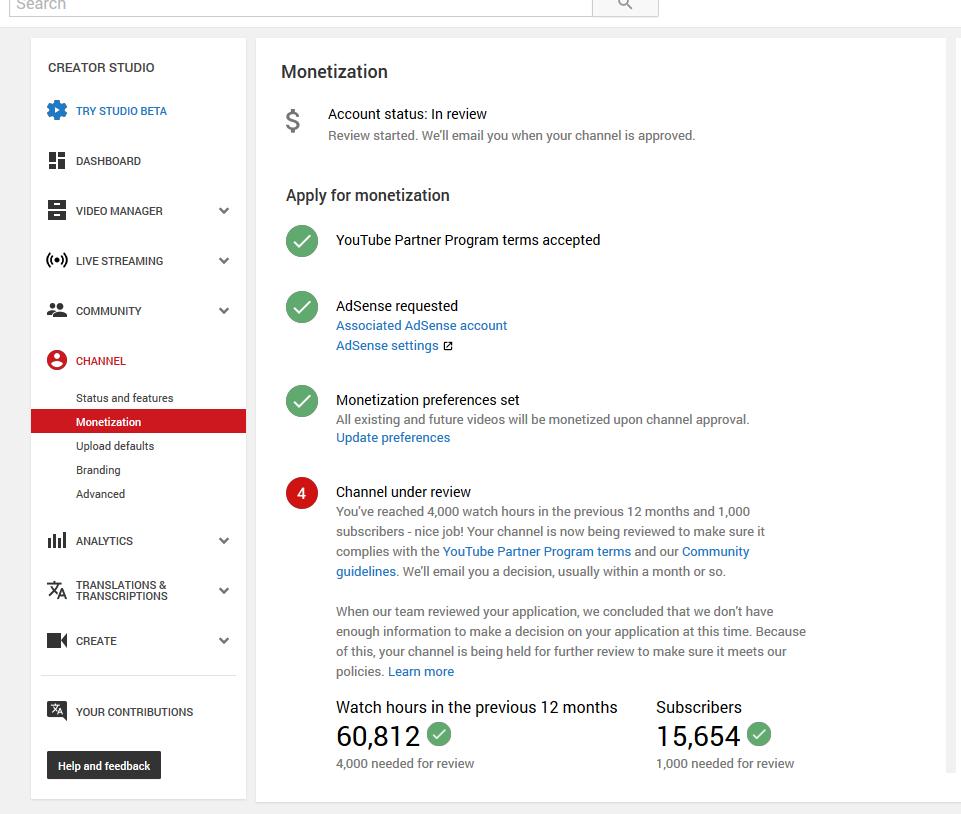The height and width of the screenshot is (814, 961).
Task: Click '4,000 needed for review' text
Action: (x=405, y=764)
